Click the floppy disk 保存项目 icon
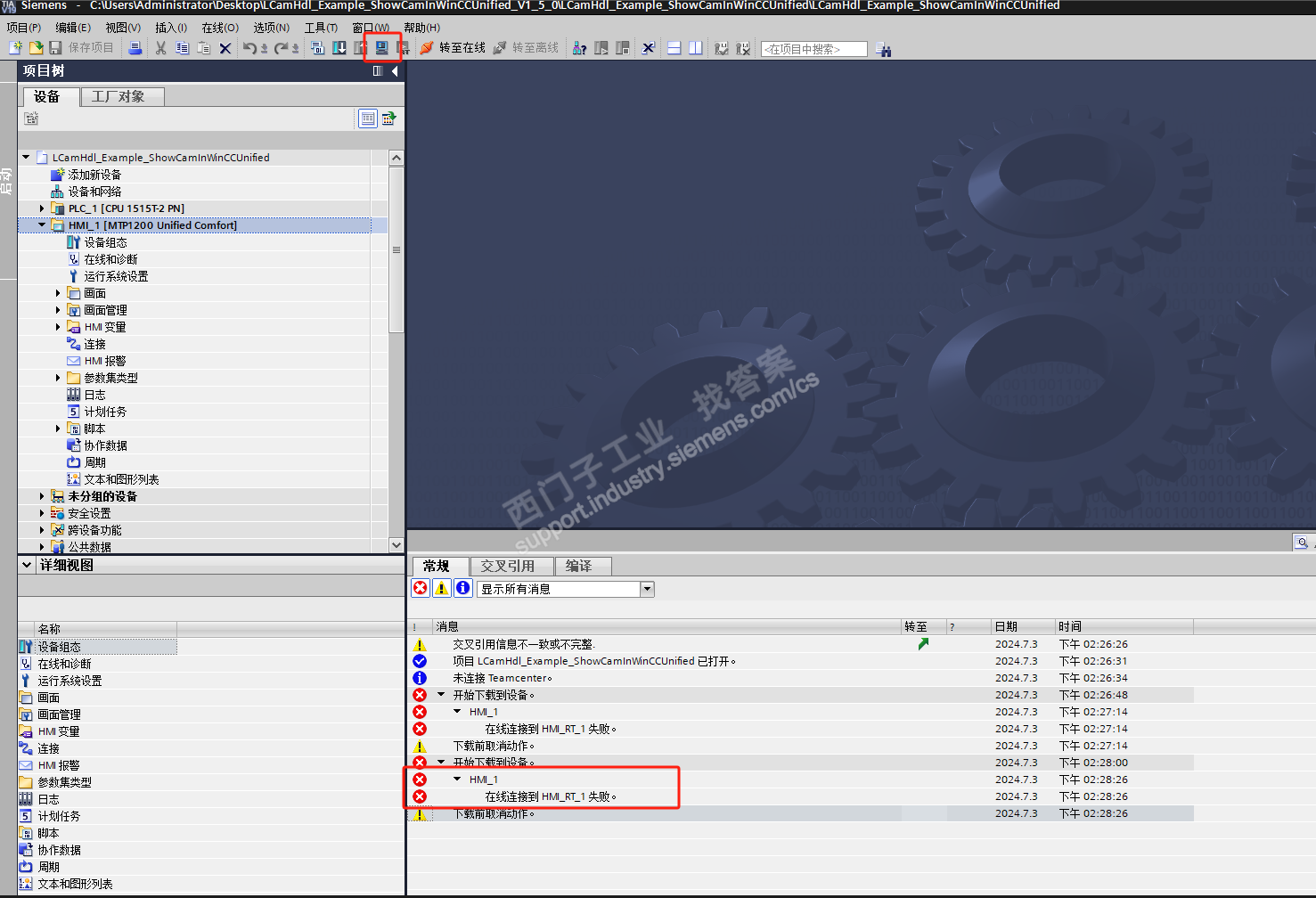The image size is (1316, 898). pyautogui.click(x=55, y=48)
